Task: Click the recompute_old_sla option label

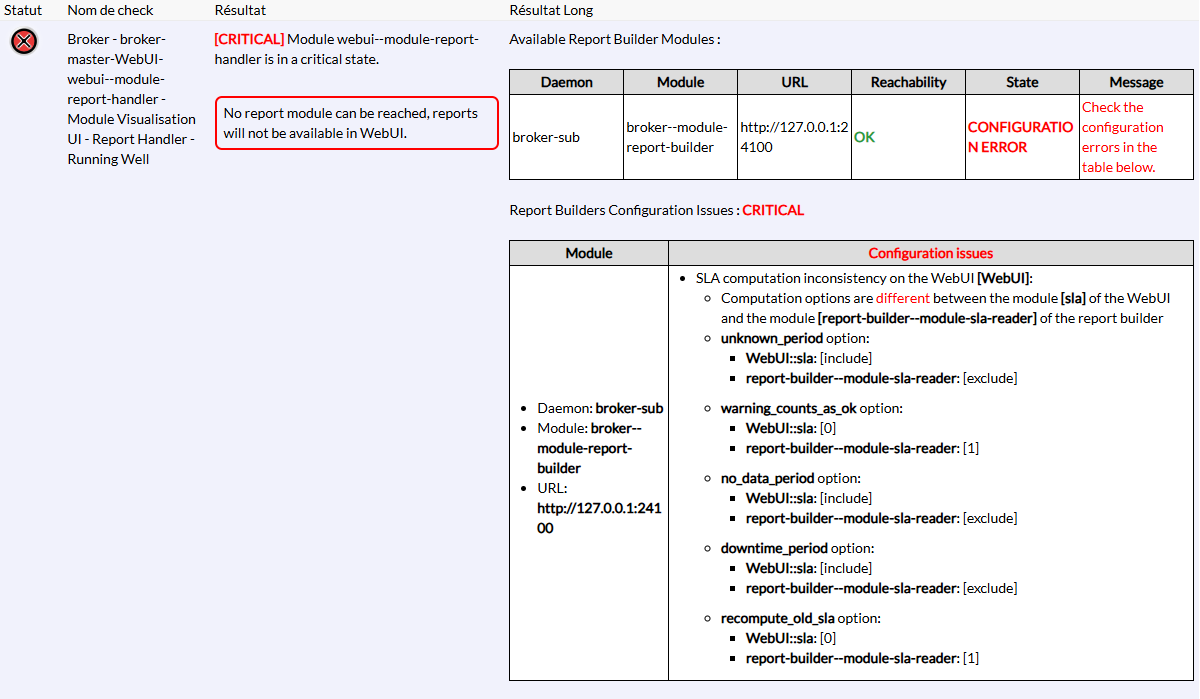Action: click(777, 618)
